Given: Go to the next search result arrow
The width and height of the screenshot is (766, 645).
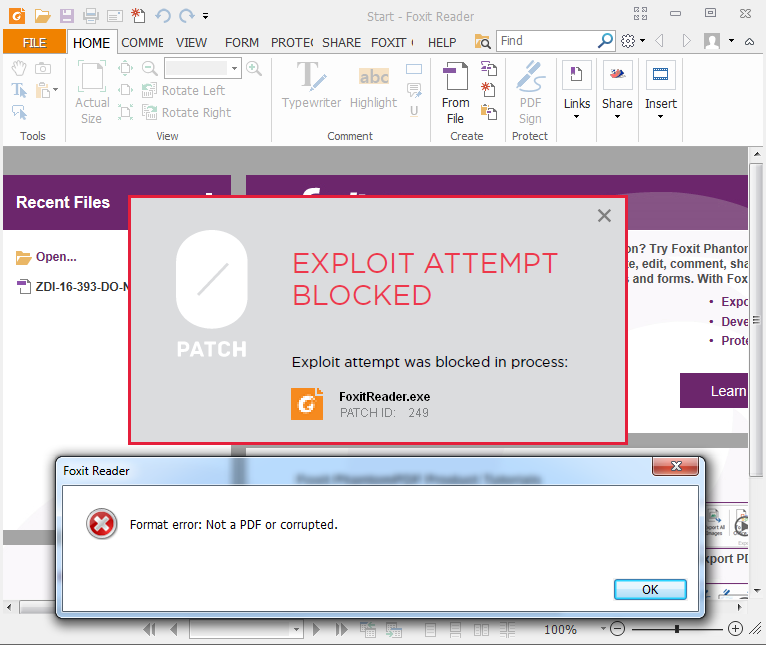Looking at the screenshot, I should (x=686, y=41).
